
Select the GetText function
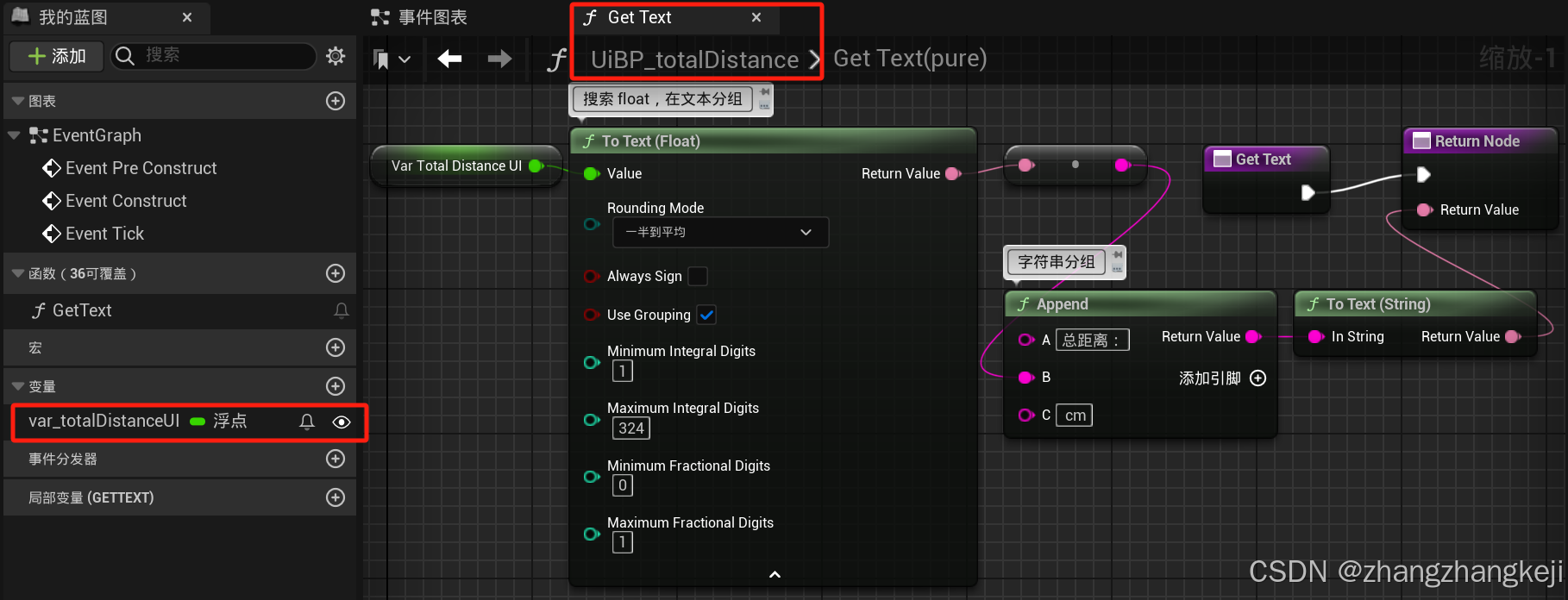pos(82,310)
